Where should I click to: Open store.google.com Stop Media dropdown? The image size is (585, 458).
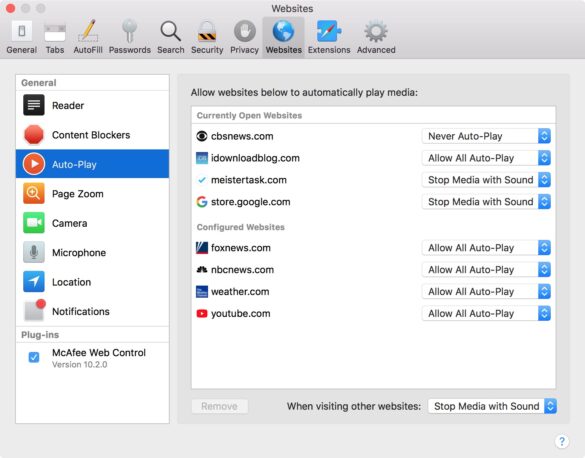point(486,202)
